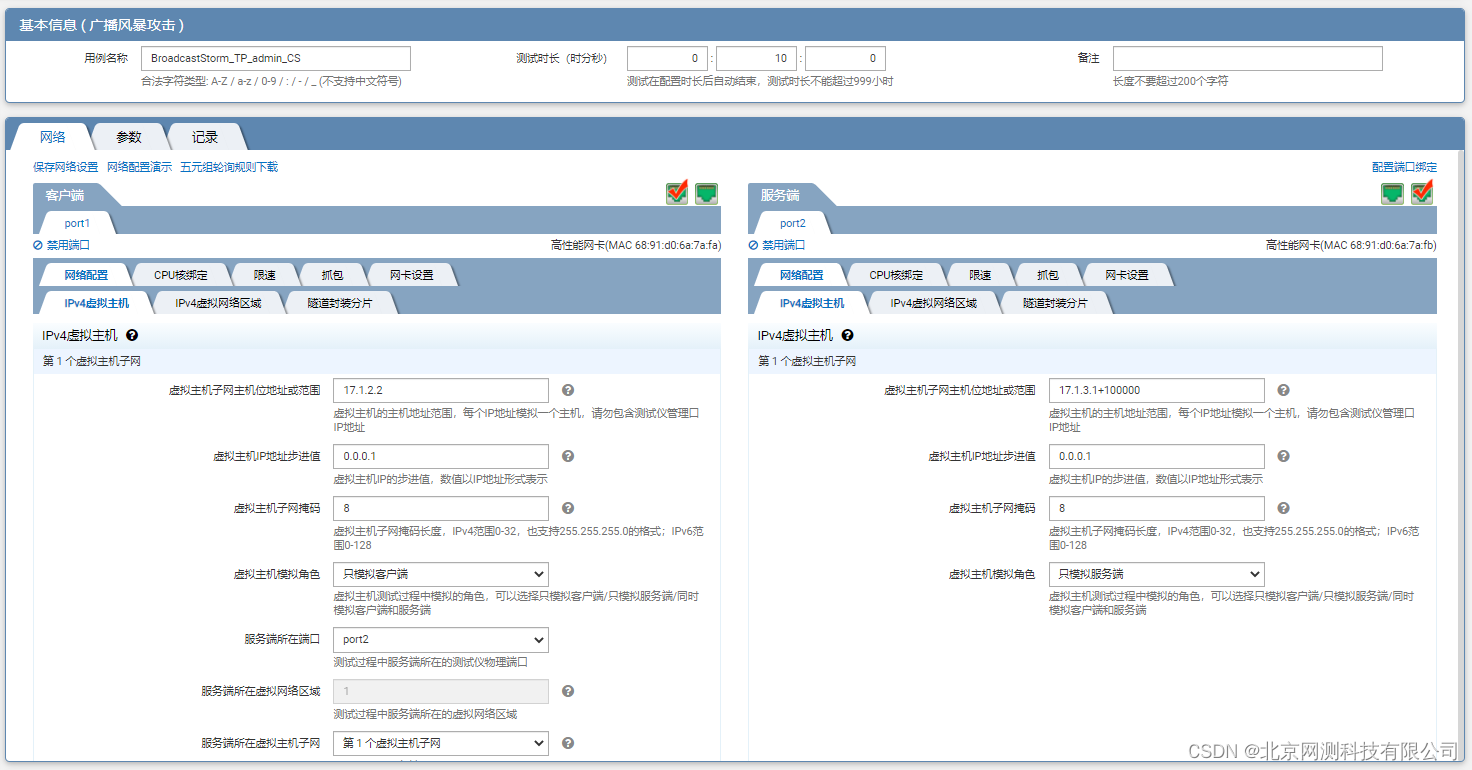Viewport: 1472px width, 770px height.
Task: Open server IPv4虚拟网络区域 tab
Action: (934, 303)
